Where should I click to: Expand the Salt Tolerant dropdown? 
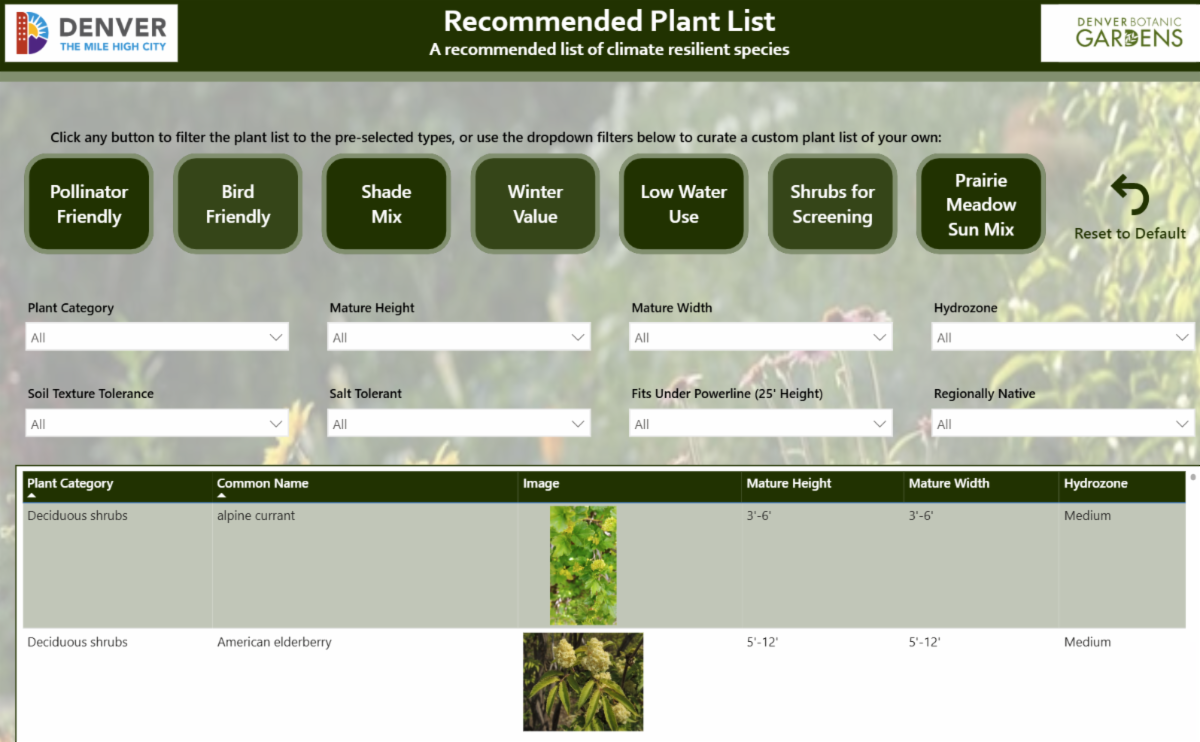coord(459,424)
